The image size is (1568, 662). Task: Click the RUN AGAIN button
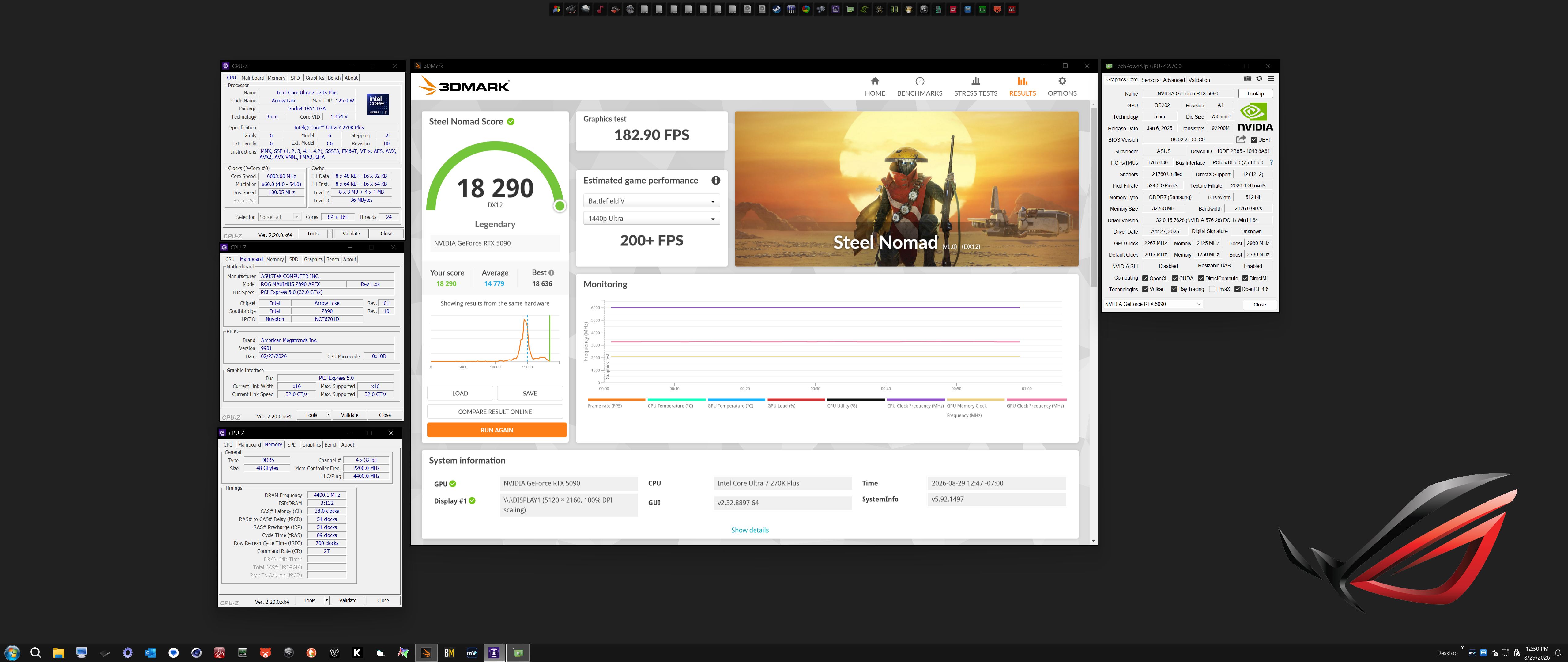tap(497, 430)
